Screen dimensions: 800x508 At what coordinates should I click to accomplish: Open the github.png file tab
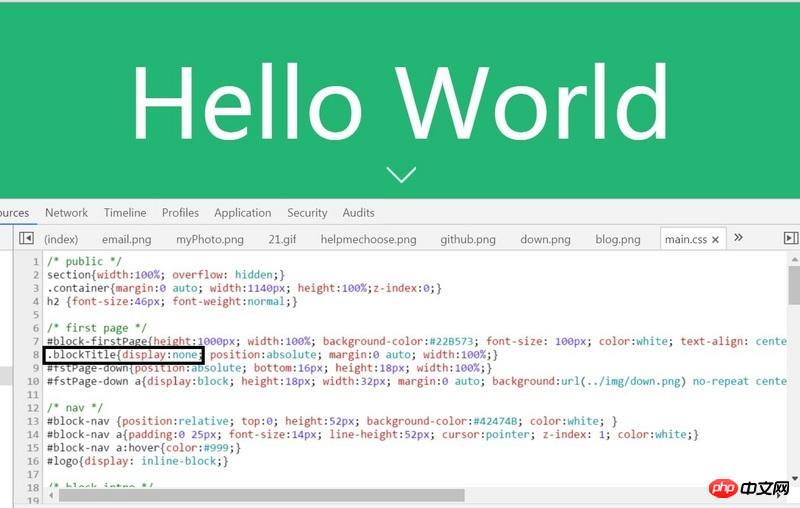pyautogui.click(x=468, y=239)
